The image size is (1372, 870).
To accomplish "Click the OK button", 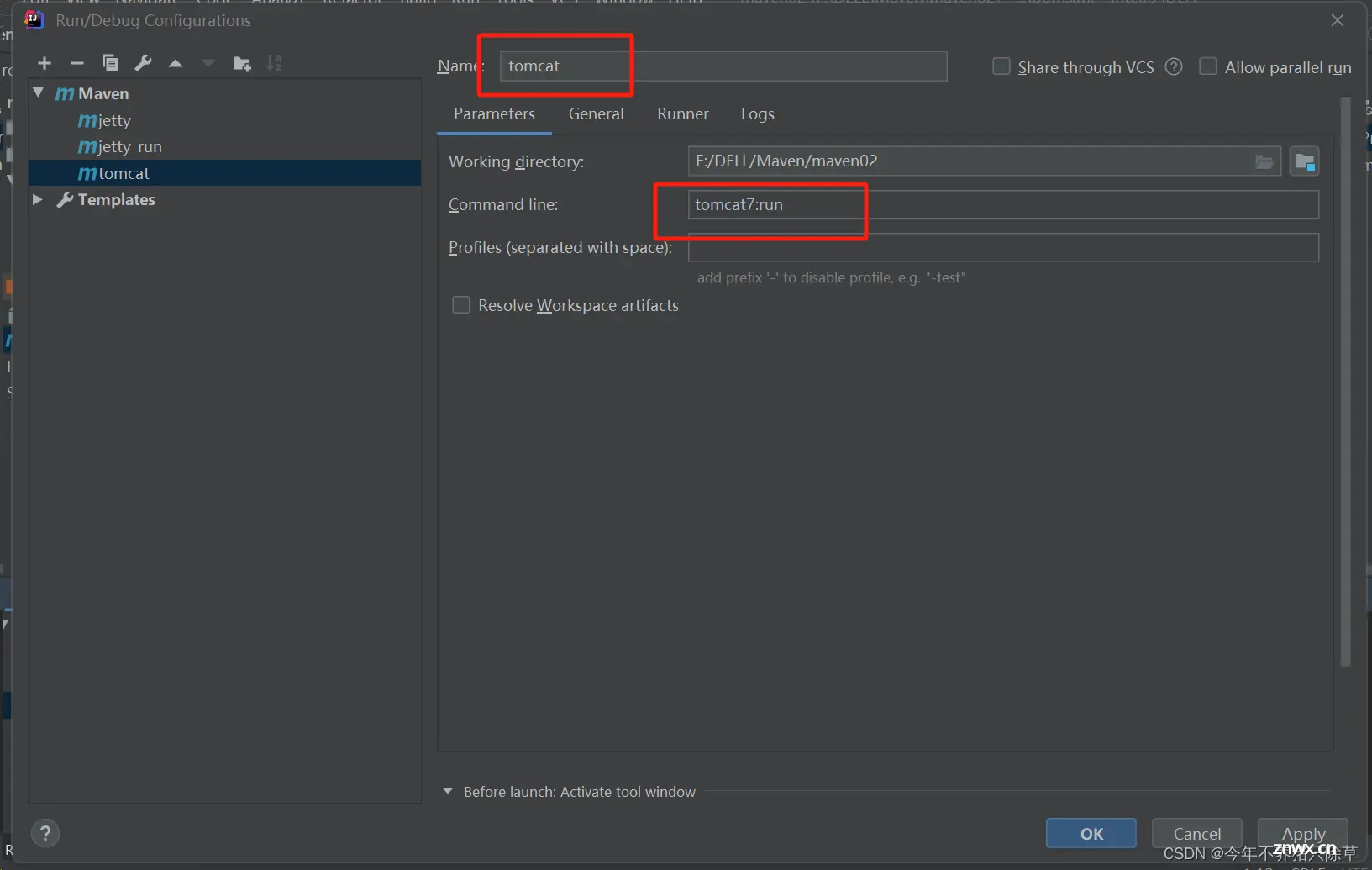I will [1091, 833].
